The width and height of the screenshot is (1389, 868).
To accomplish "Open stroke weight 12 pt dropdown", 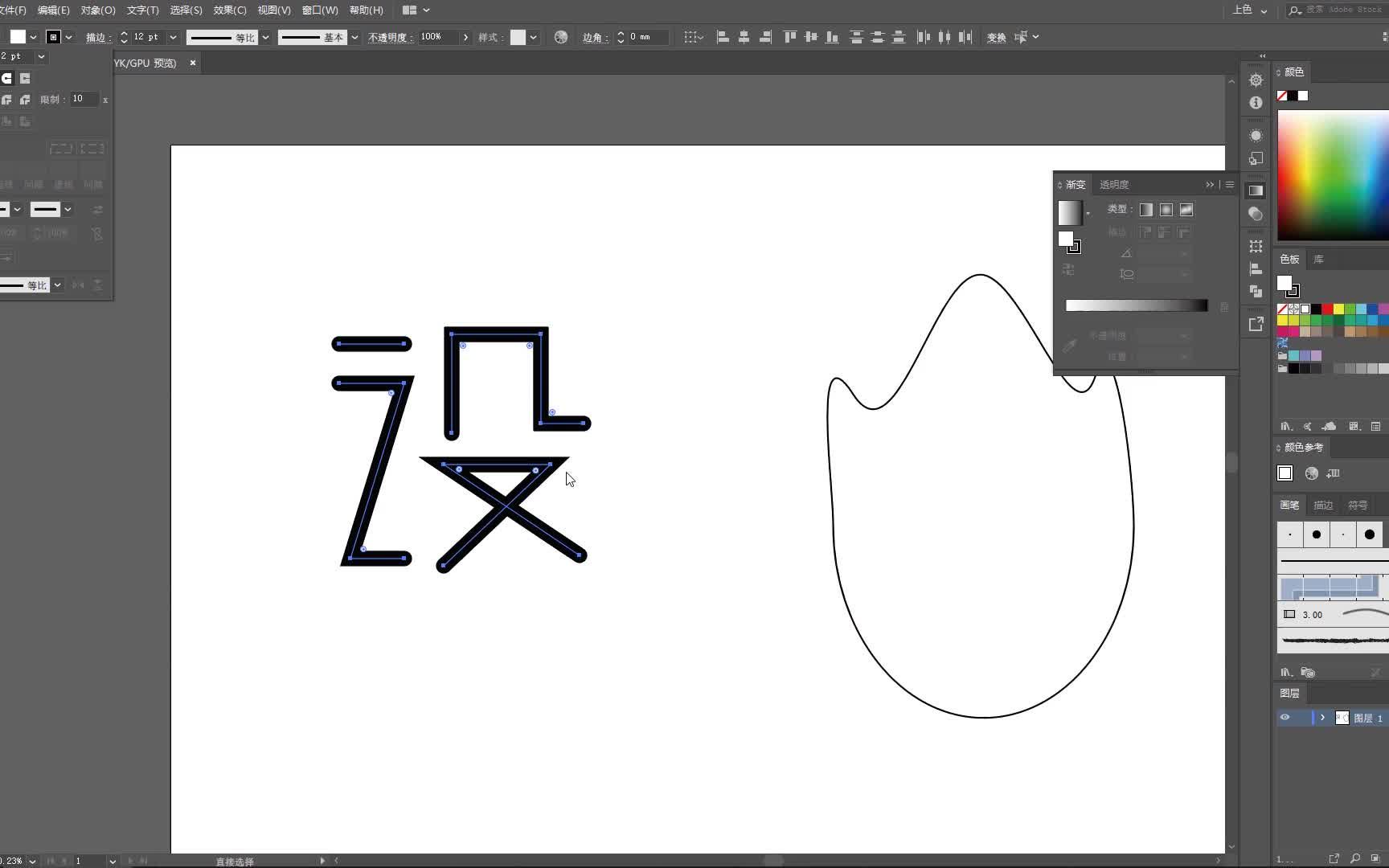I will [173, 37].
